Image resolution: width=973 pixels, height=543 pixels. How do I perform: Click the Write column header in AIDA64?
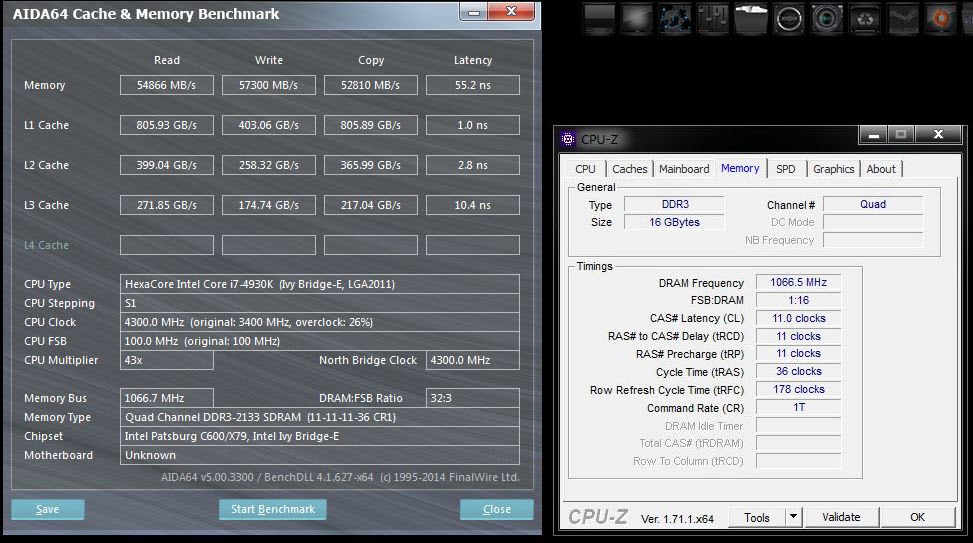[269, 60]
